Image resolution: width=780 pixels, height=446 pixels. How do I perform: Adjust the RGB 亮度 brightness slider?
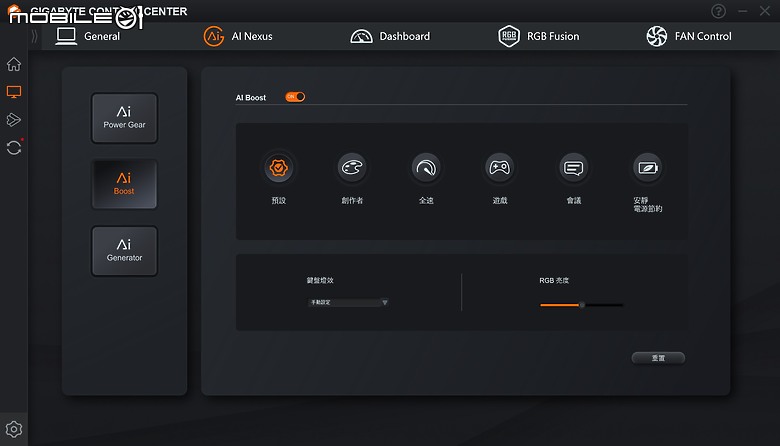(582, 305)
